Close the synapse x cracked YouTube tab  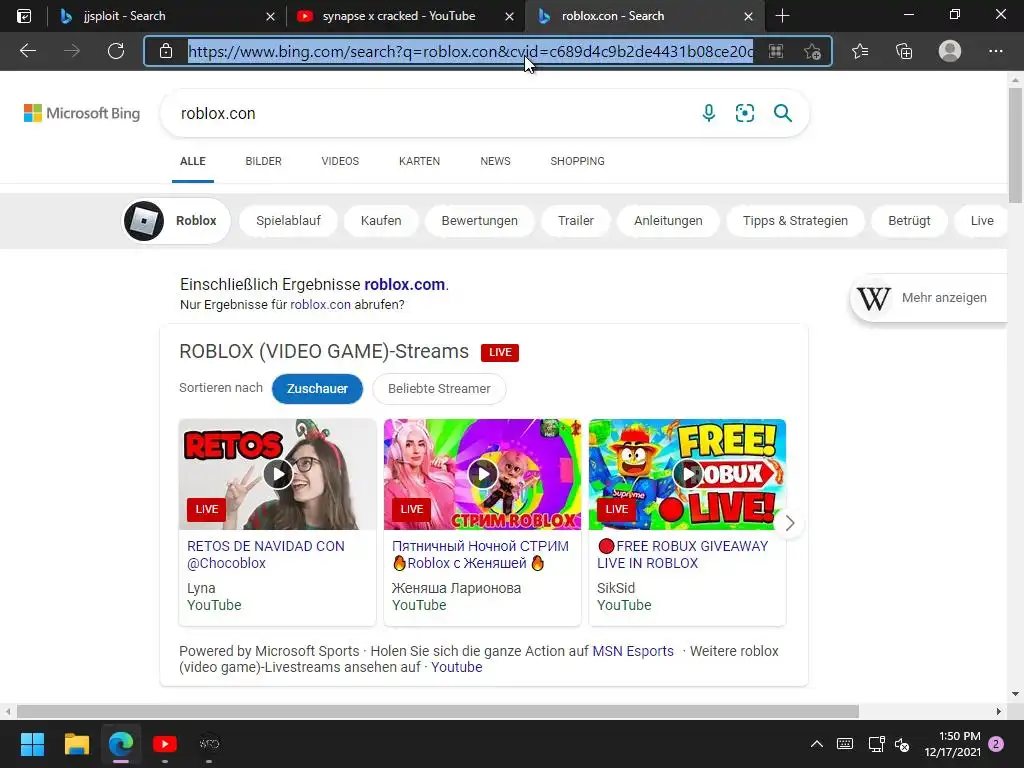pos(509,16)
